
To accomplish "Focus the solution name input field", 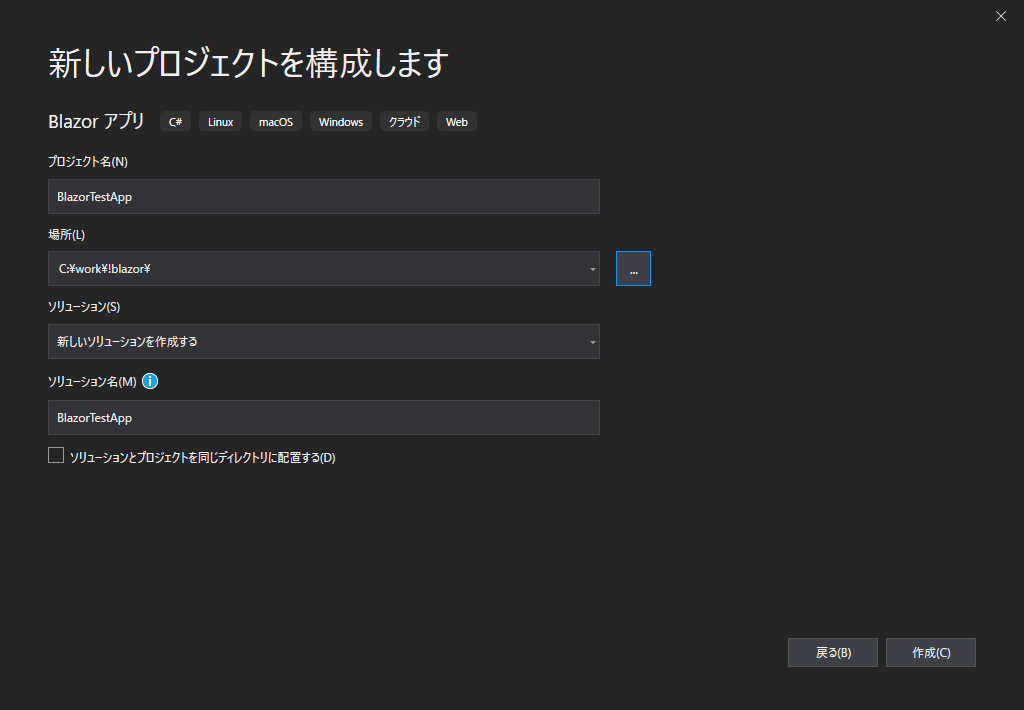I will [x=324, y=417].
